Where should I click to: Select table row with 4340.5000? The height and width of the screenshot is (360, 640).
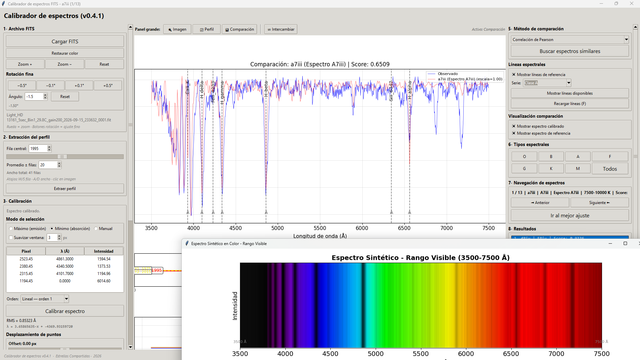pyautogui.click(x=65, y=266)
